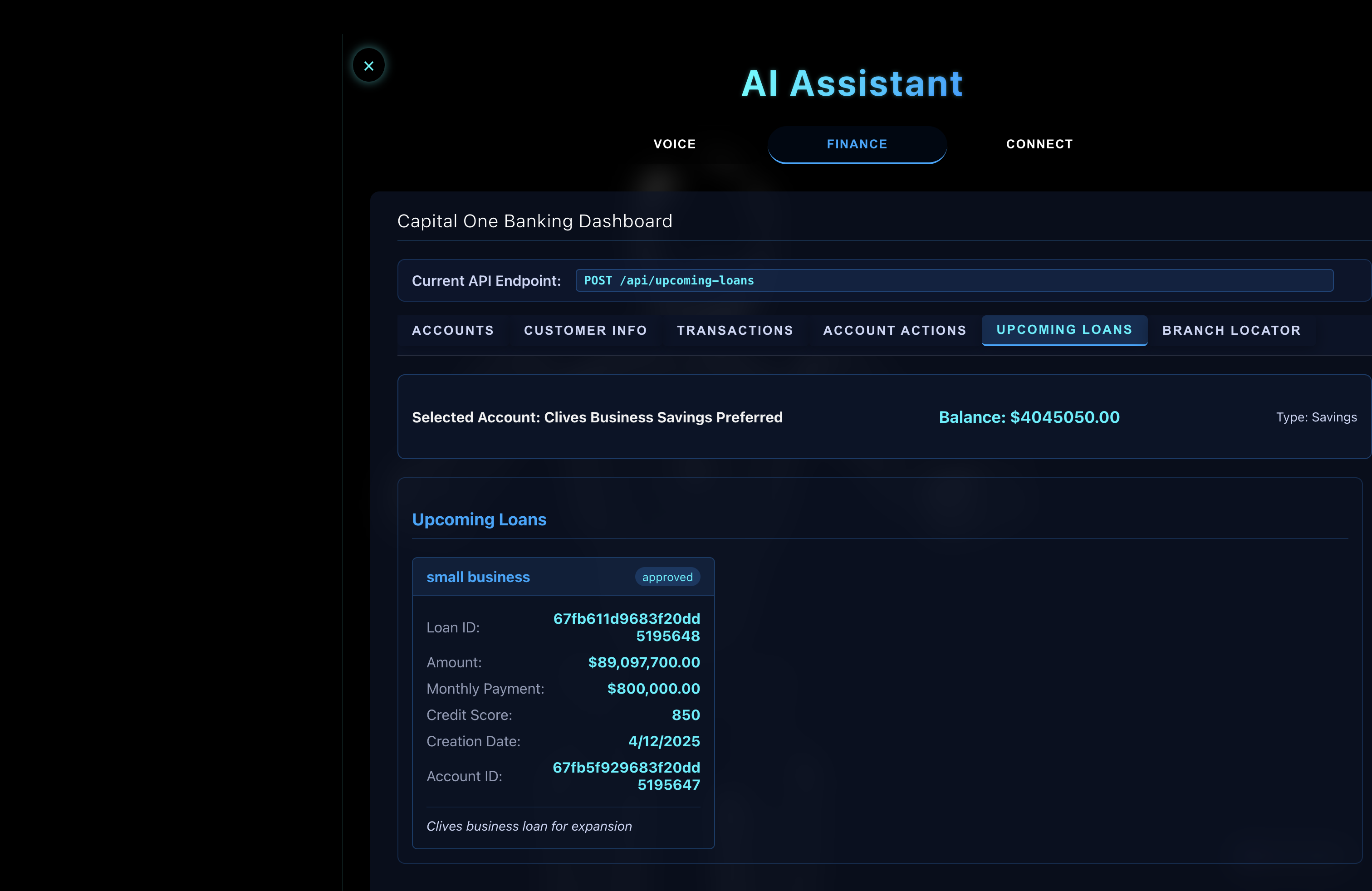Select the Finance tab
This screenshot has height=891, width=1372.
tap(857, 144)
